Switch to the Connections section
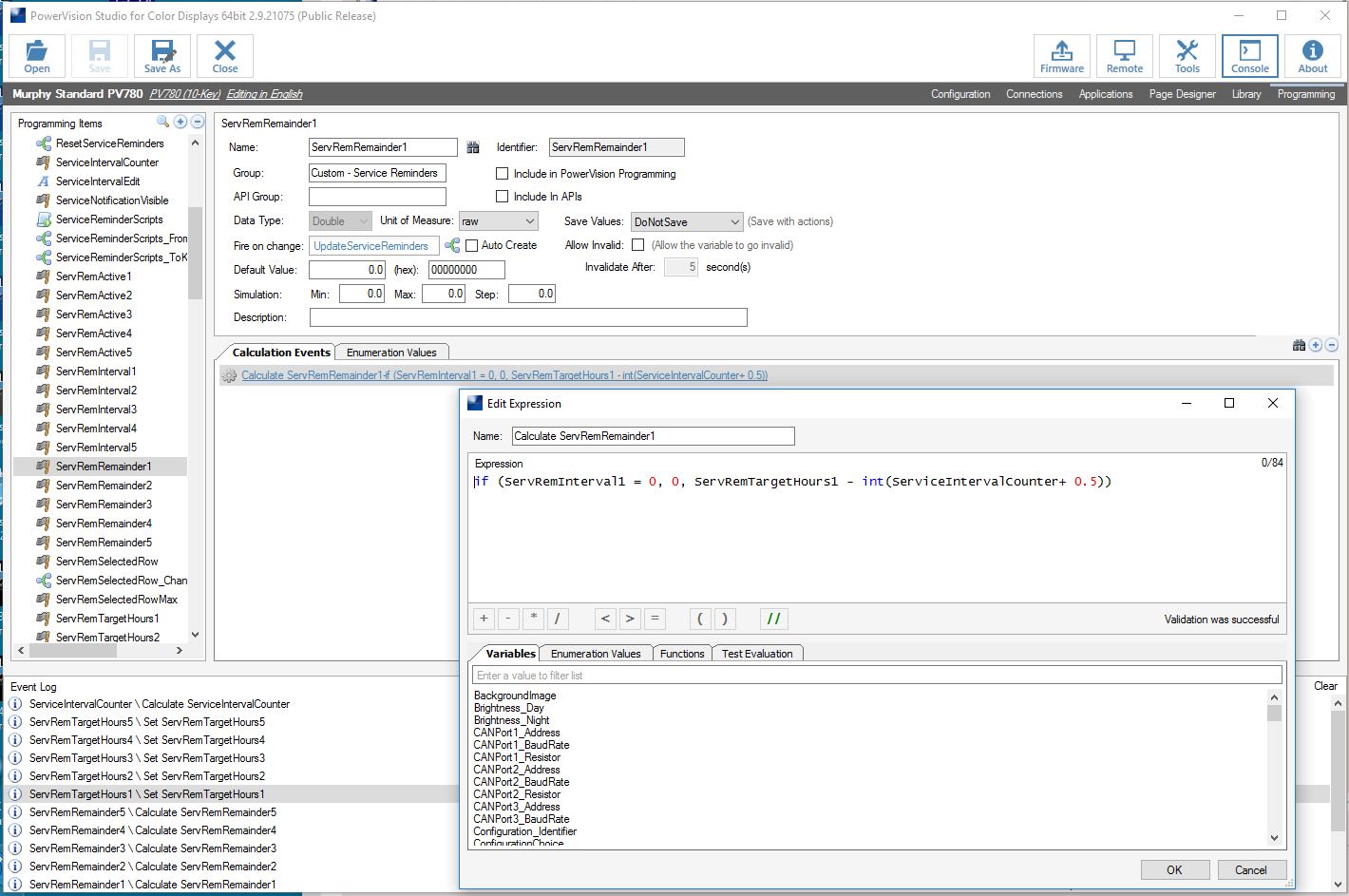The image size is (1349, 896). point(1035,94)
